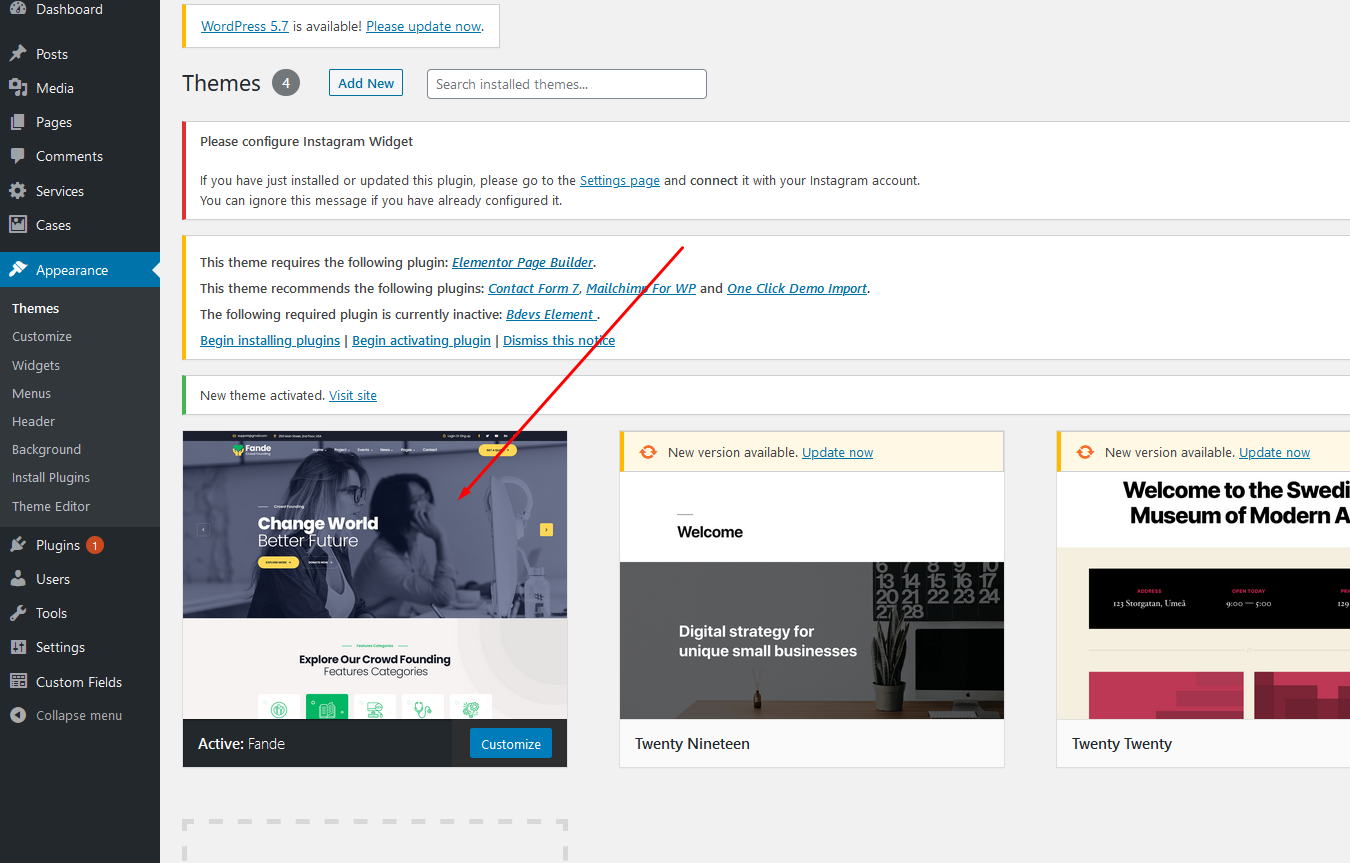This screenshot has width=1350, height=863.
Task: Click the Tools wrench icon
Action: click(18, 613)
